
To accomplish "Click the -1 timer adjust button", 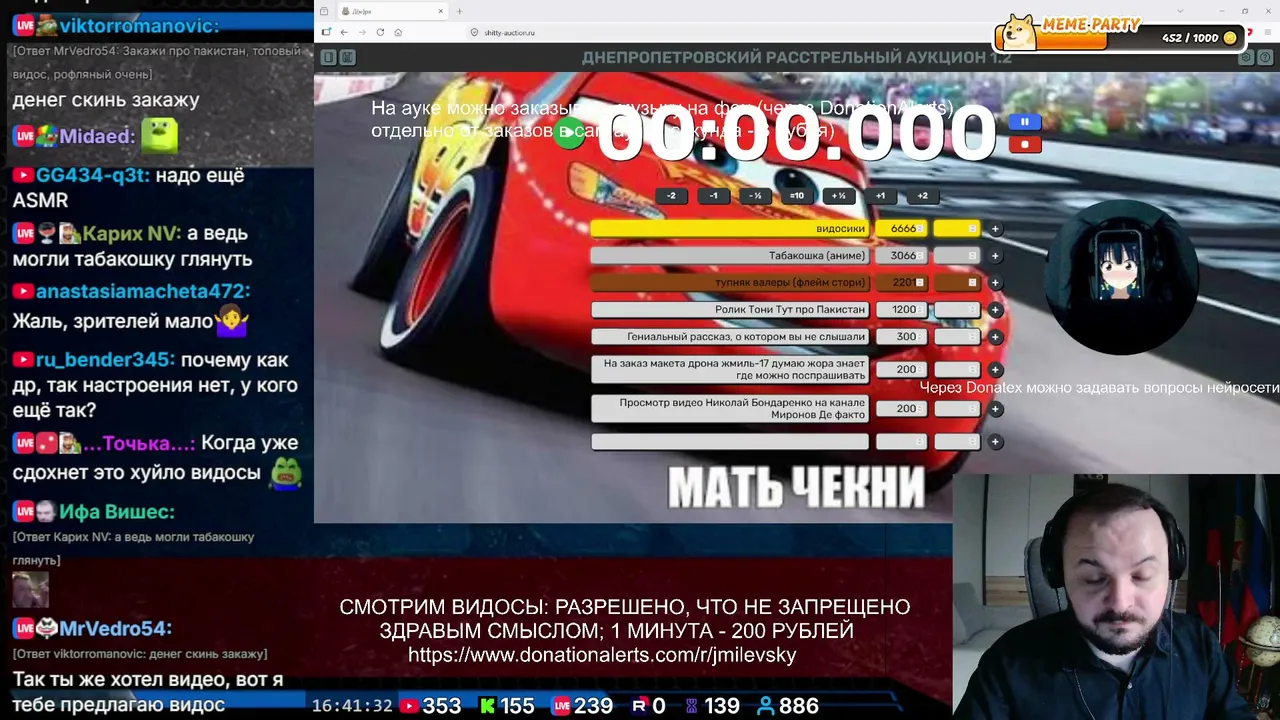I will [x=713, y=196].
